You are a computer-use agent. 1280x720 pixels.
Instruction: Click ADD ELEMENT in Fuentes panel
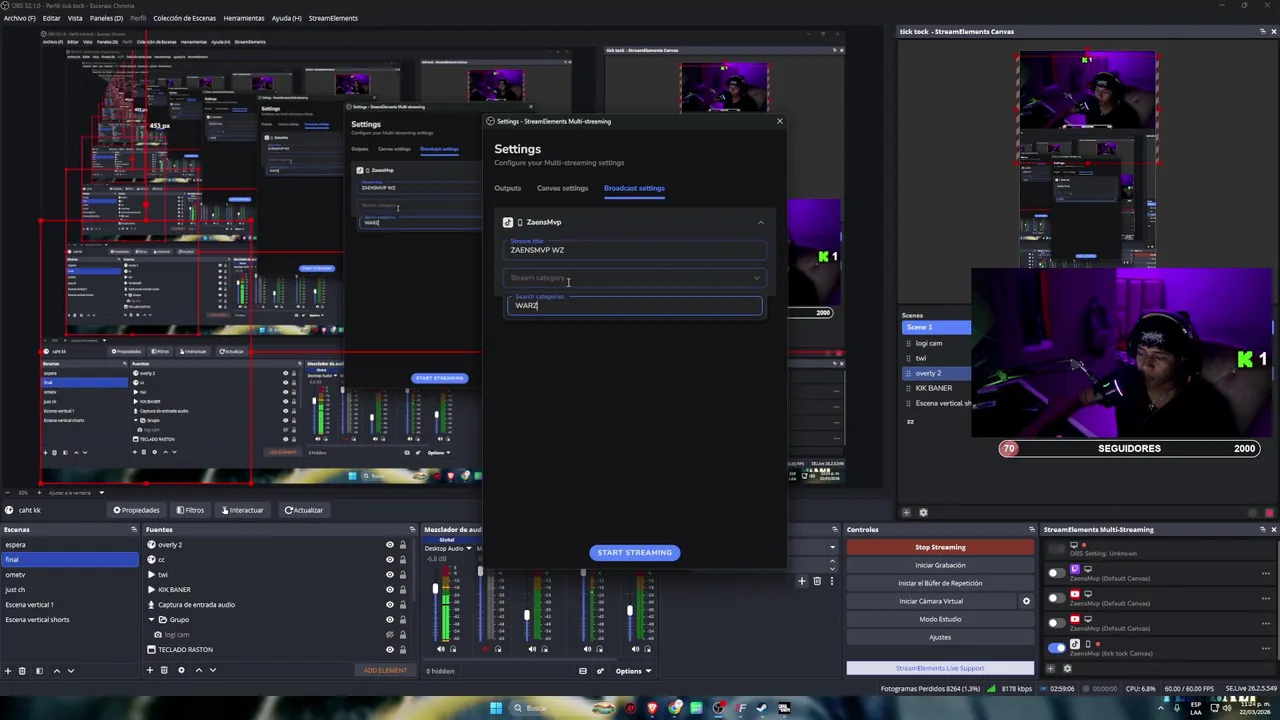point(385,670)
